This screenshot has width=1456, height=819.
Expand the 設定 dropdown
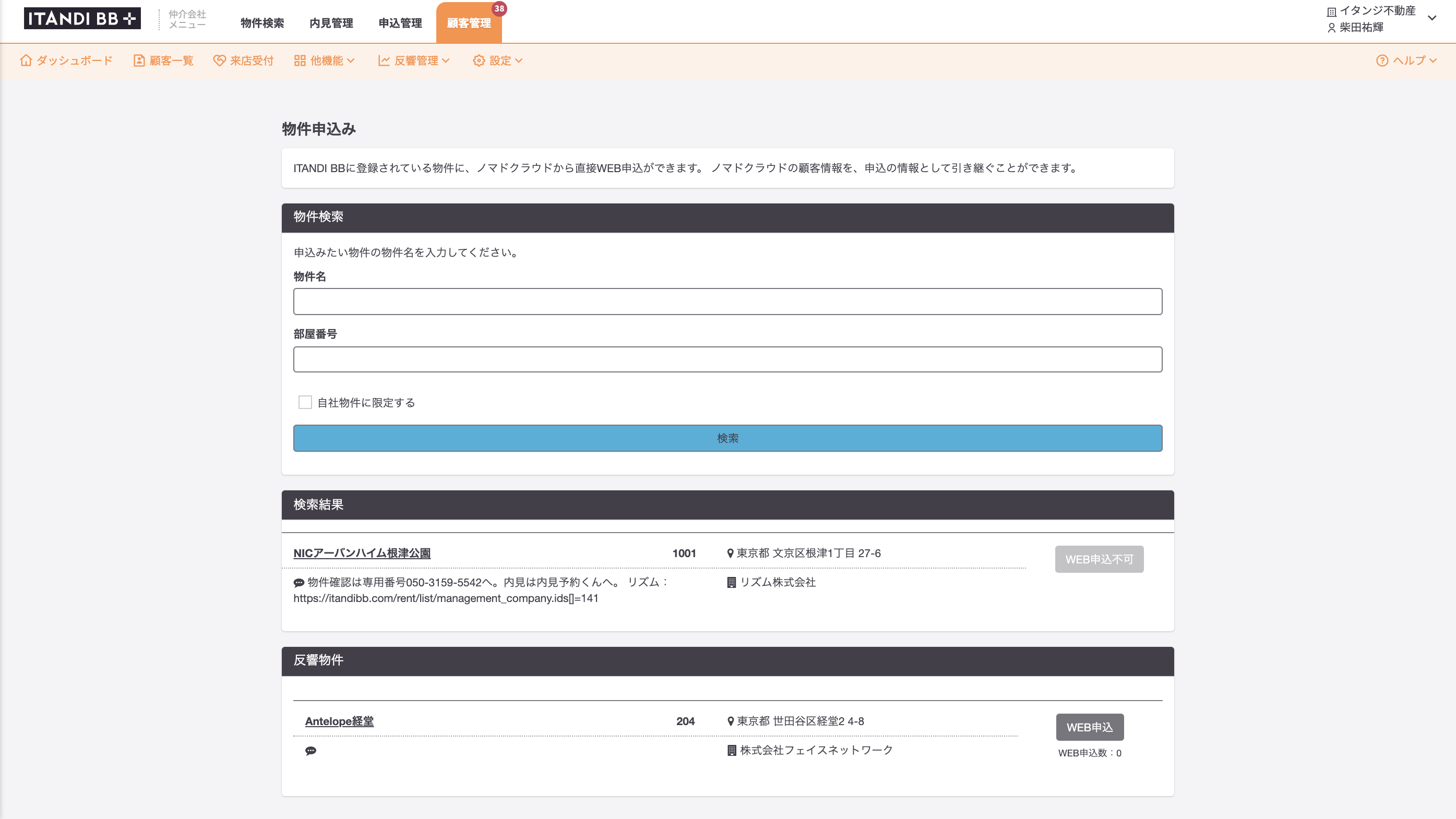498,61
